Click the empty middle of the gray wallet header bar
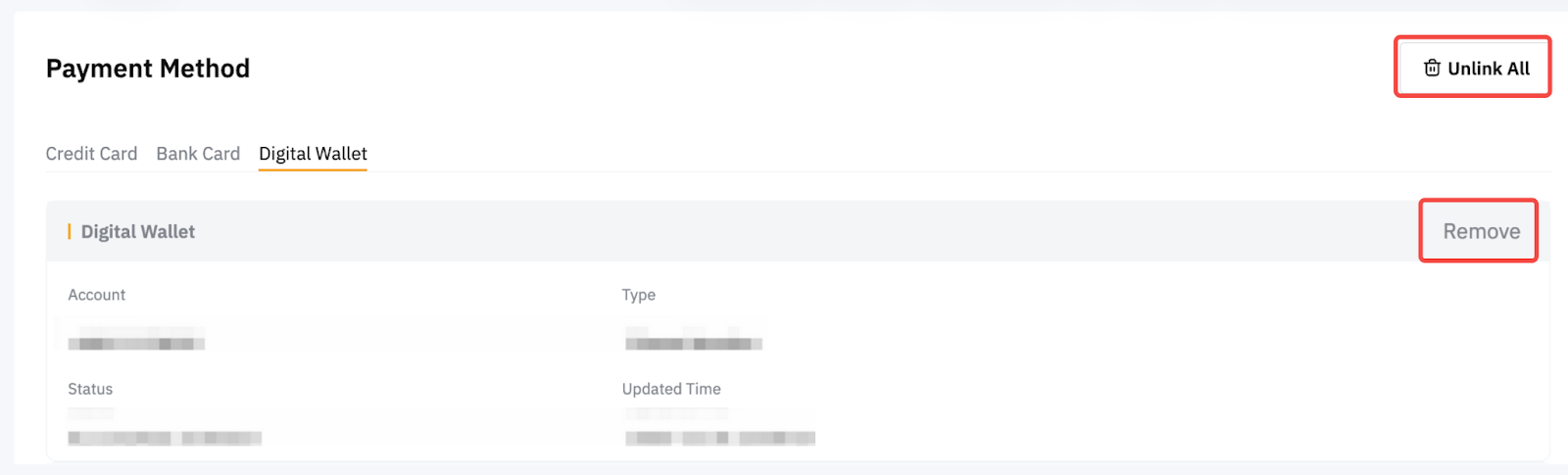 784,232
